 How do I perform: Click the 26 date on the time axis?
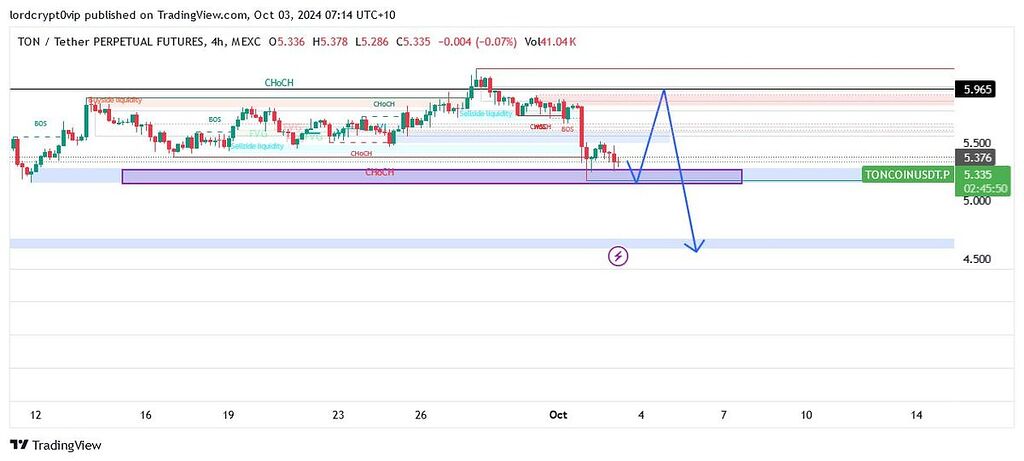(421, 414)
